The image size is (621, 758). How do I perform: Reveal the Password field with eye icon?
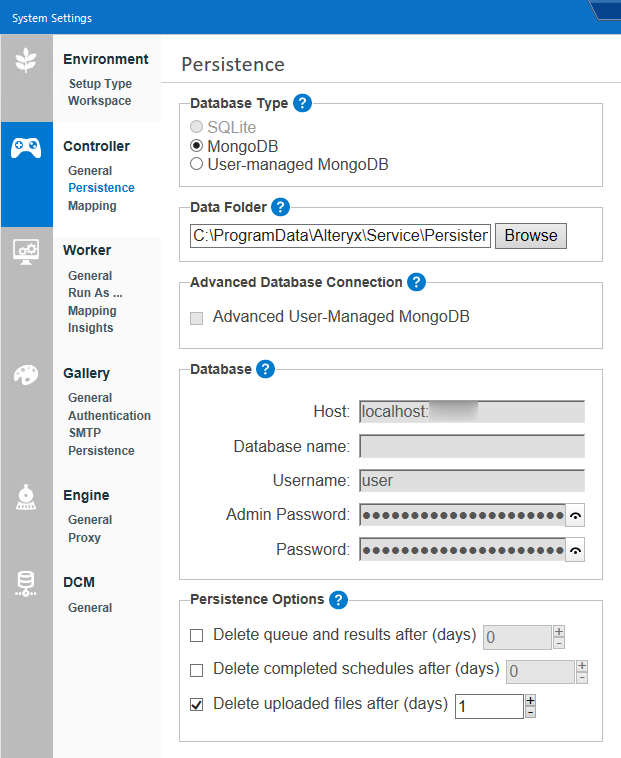(x=575, y=550)
